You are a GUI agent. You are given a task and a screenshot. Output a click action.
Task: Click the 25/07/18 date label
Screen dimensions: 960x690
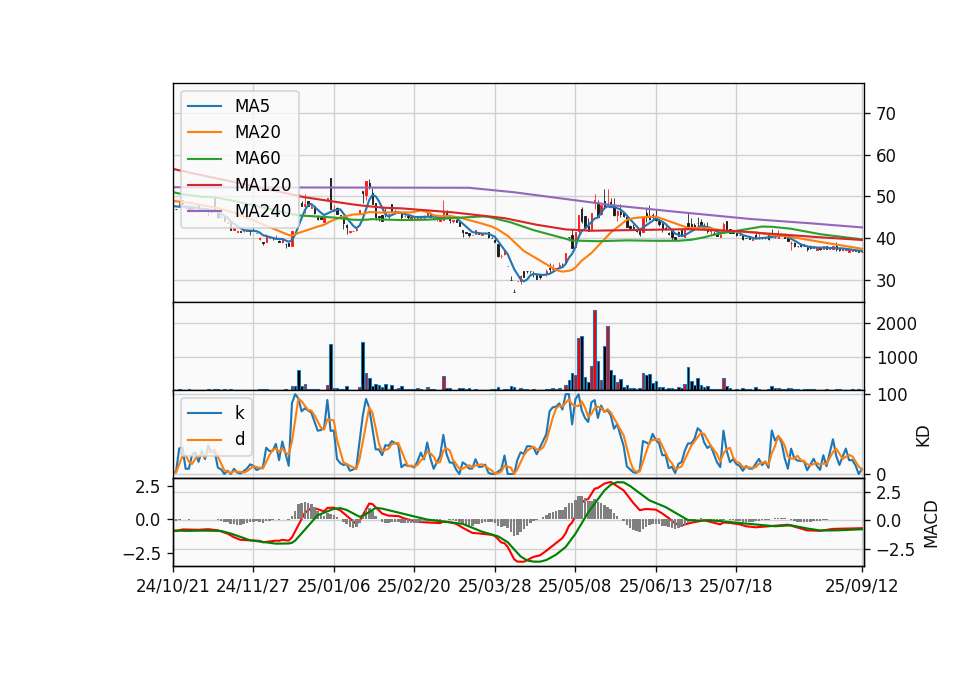[736, 586]
